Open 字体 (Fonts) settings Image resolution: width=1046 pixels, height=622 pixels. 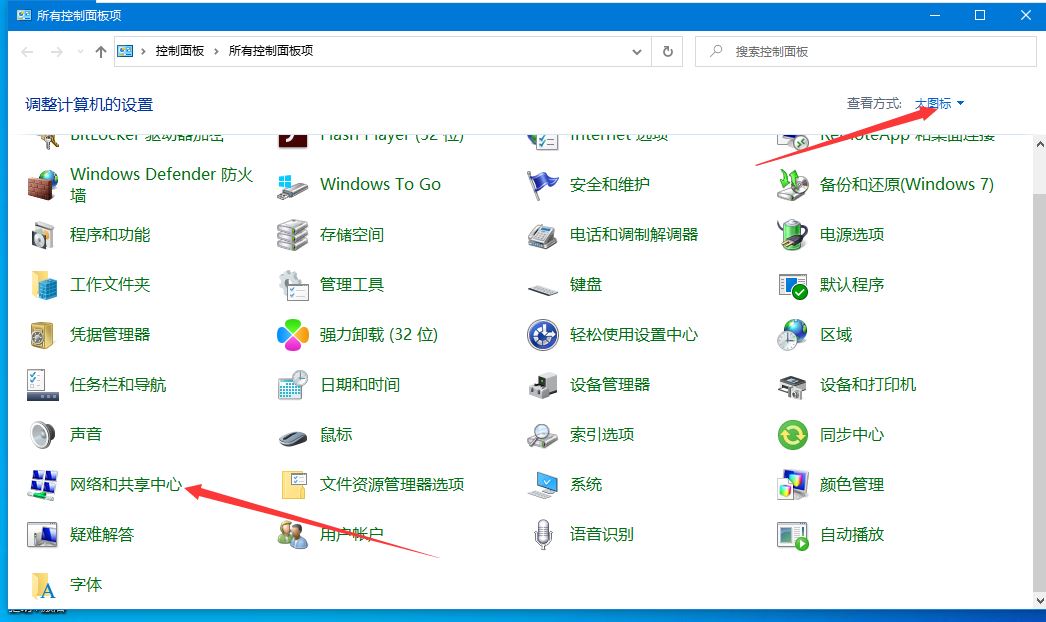(x=87, y=584)
